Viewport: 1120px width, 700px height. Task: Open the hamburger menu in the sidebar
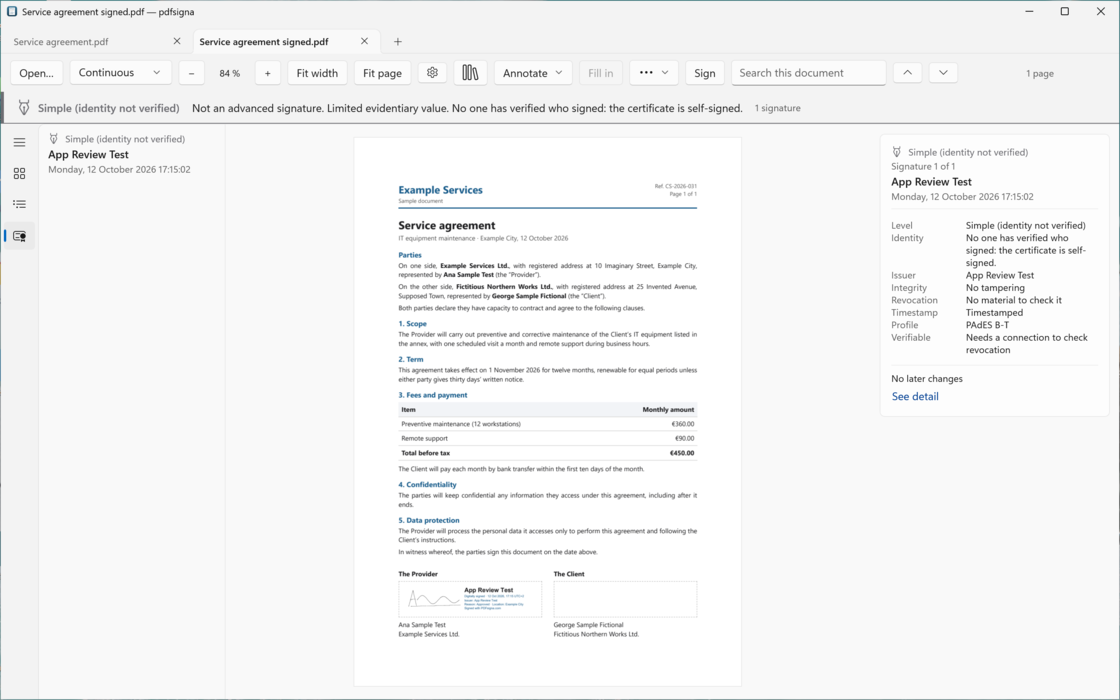(x=19, y=142)
